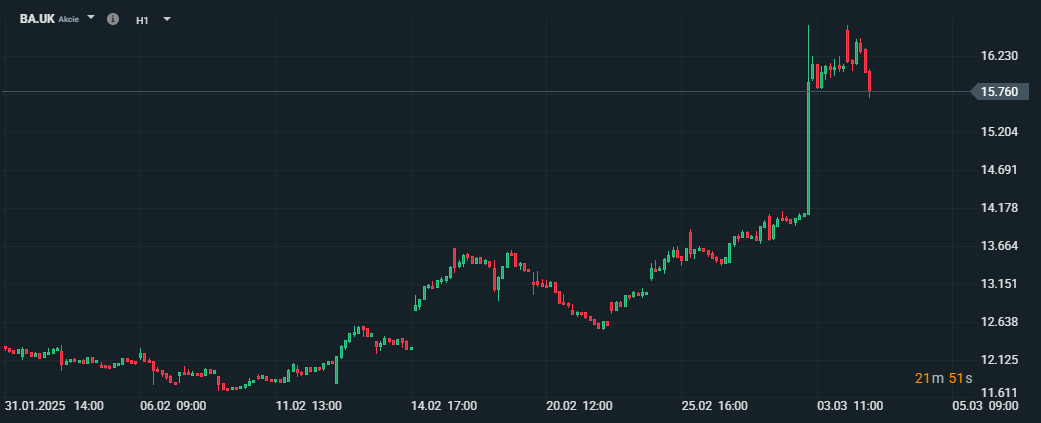Click the candle countdown timer 21m 51s
1041x423 pixels.
[943, 378]
